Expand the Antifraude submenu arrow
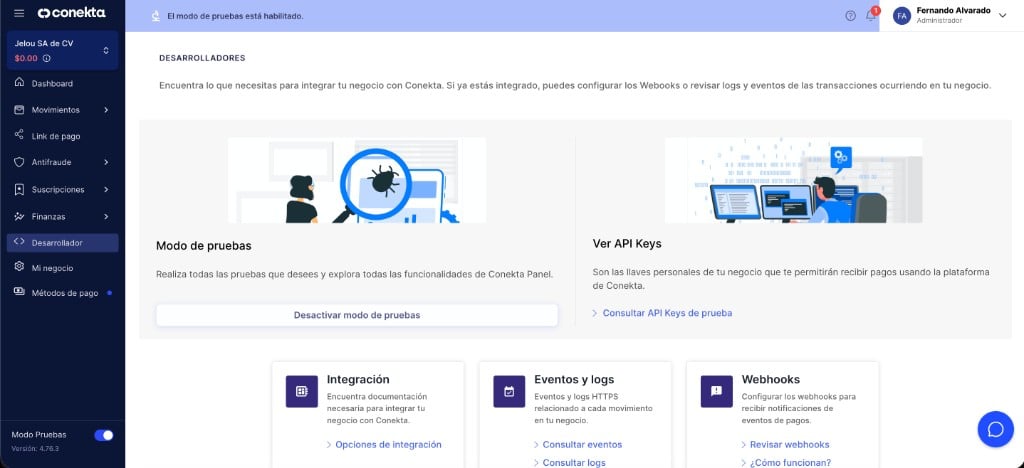The image size is (1024, 468). click(x=106, y=162)
